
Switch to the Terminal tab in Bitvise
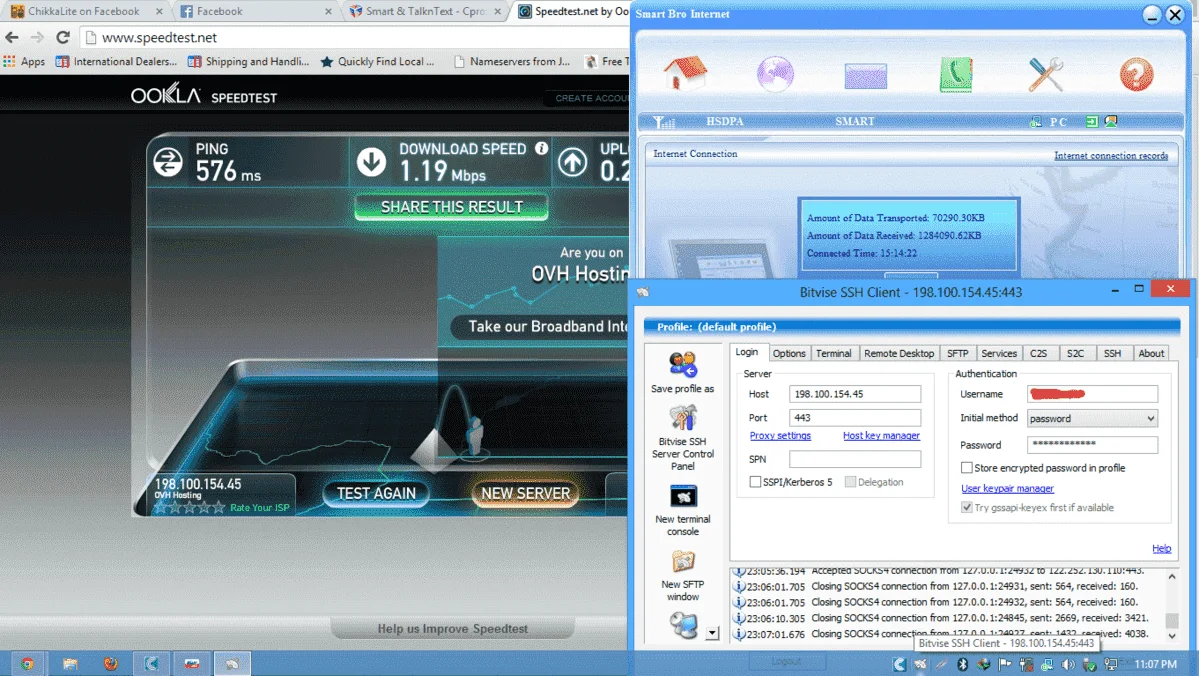pyautogui.click(x=833, y=353)
